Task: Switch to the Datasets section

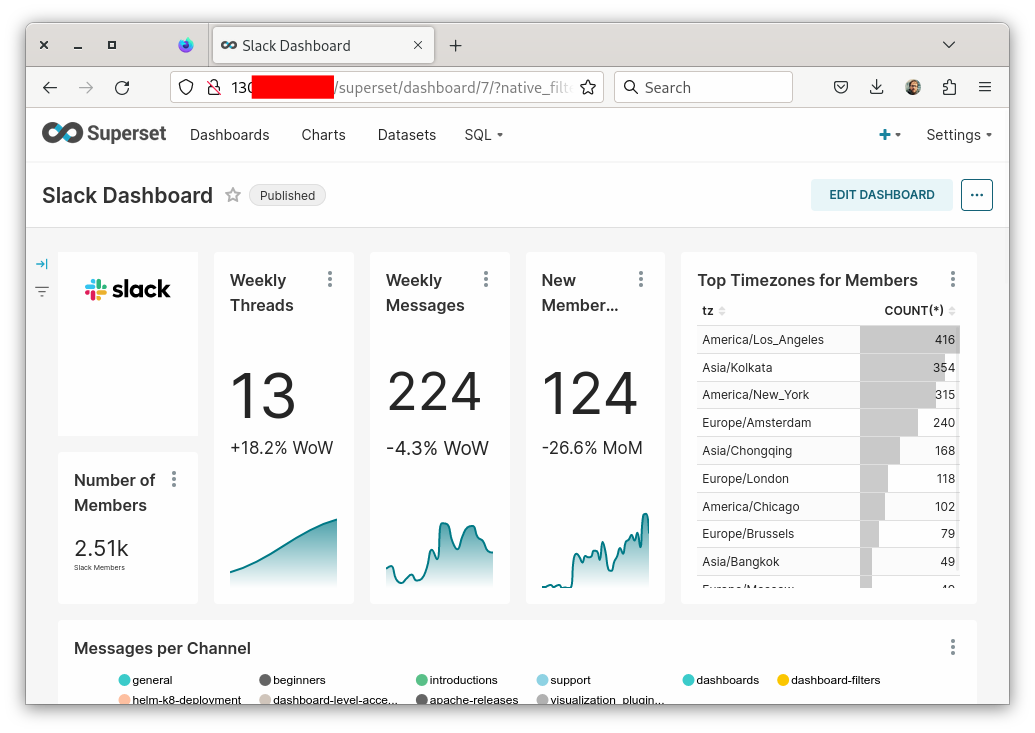Action: tap(406, 134)
